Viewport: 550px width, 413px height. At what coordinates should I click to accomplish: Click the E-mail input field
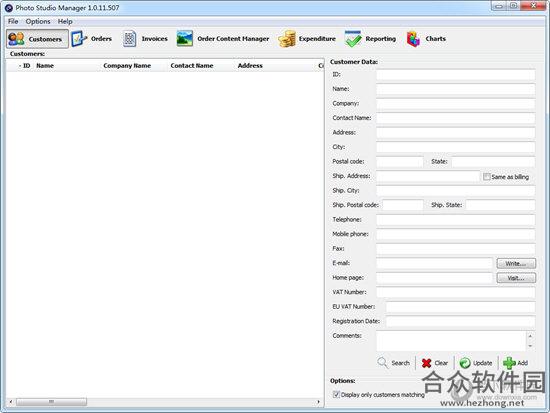435,263
